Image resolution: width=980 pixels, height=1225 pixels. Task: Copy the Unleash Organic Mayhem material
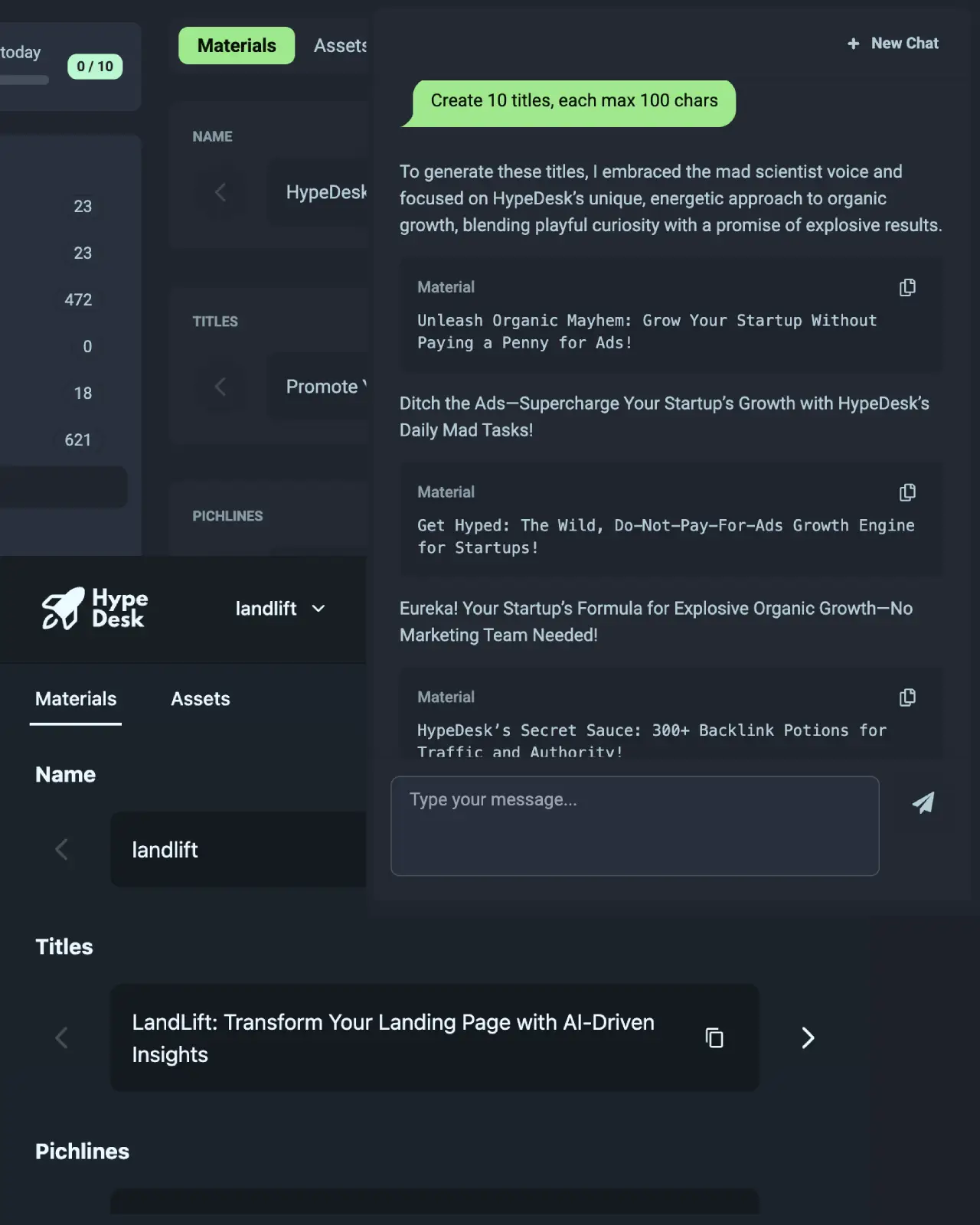pos(907,288)
